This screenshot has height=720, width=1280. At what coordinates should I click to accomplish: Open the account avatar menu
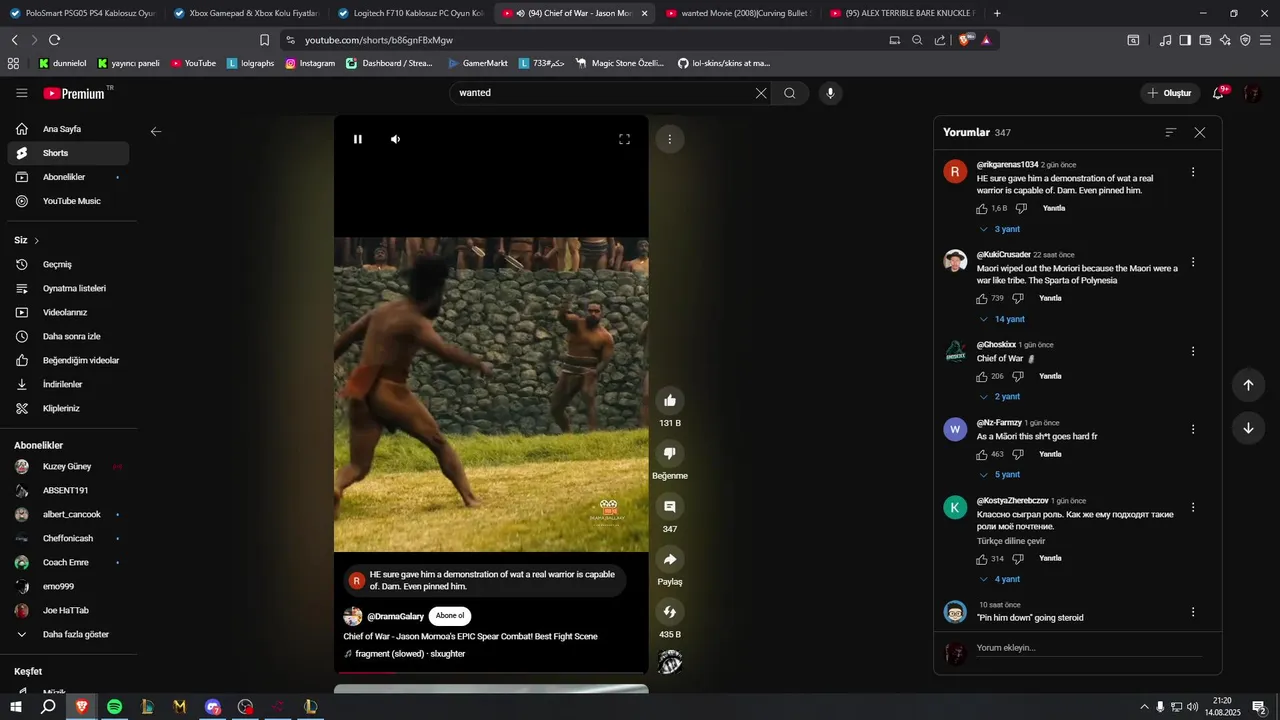click(1252, 93)
